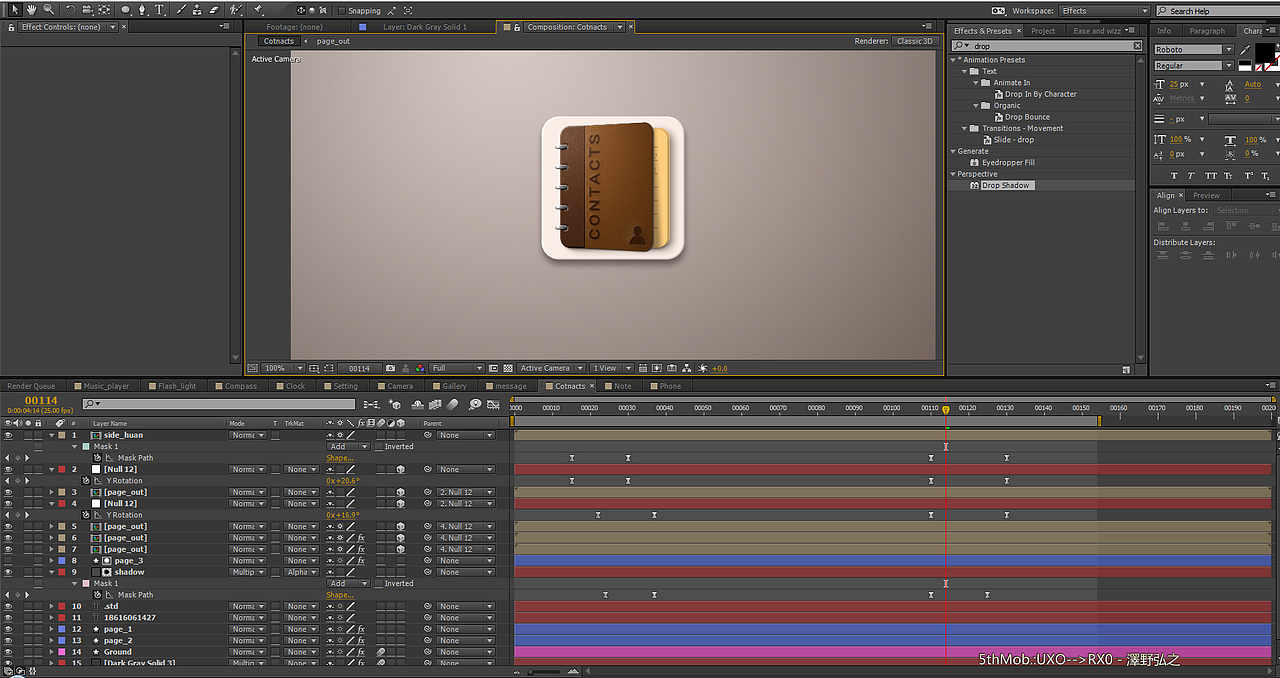Open the viewer magnification 100% dropdown
Screen dimensions: 1280x678
pyautogui.click(x=284, y=368)
